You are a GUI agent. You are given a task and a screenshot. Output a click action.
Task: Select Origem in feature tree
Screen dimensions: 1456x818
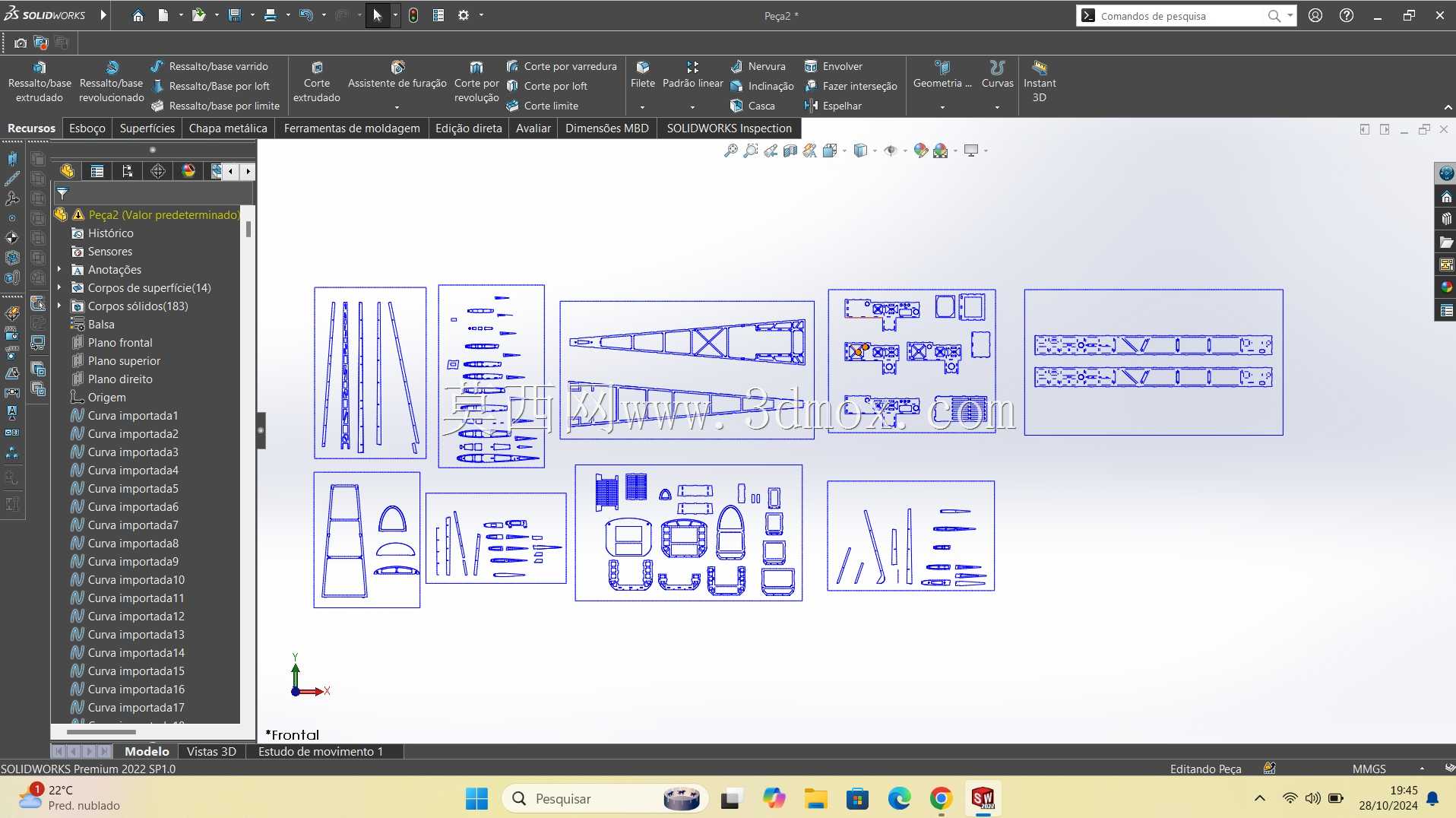click(107, 397)
